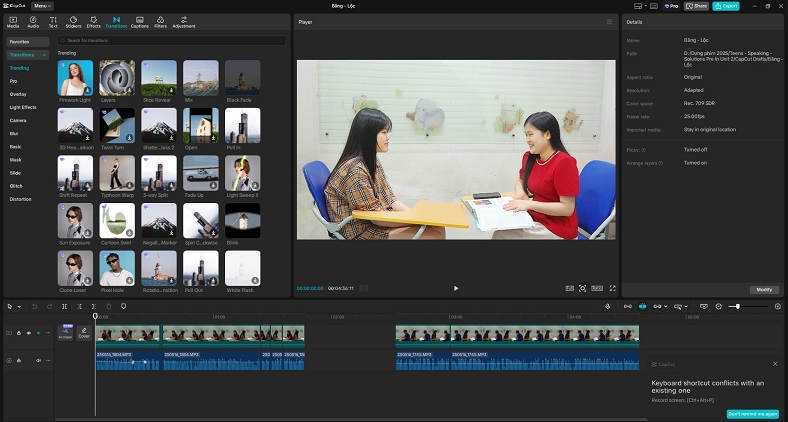Download the White Flash transition
This screenshot has height=422, width=788.
pos(255,280)
